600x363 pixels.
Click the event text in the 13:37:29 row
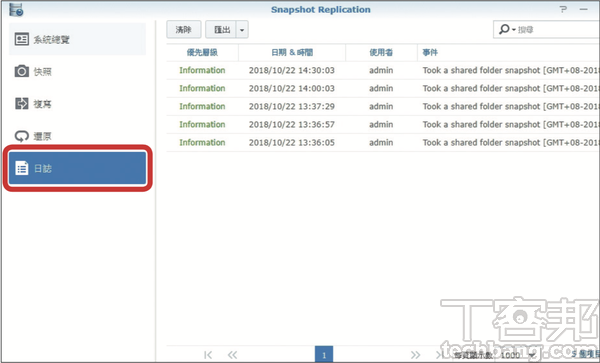[511, 106]
